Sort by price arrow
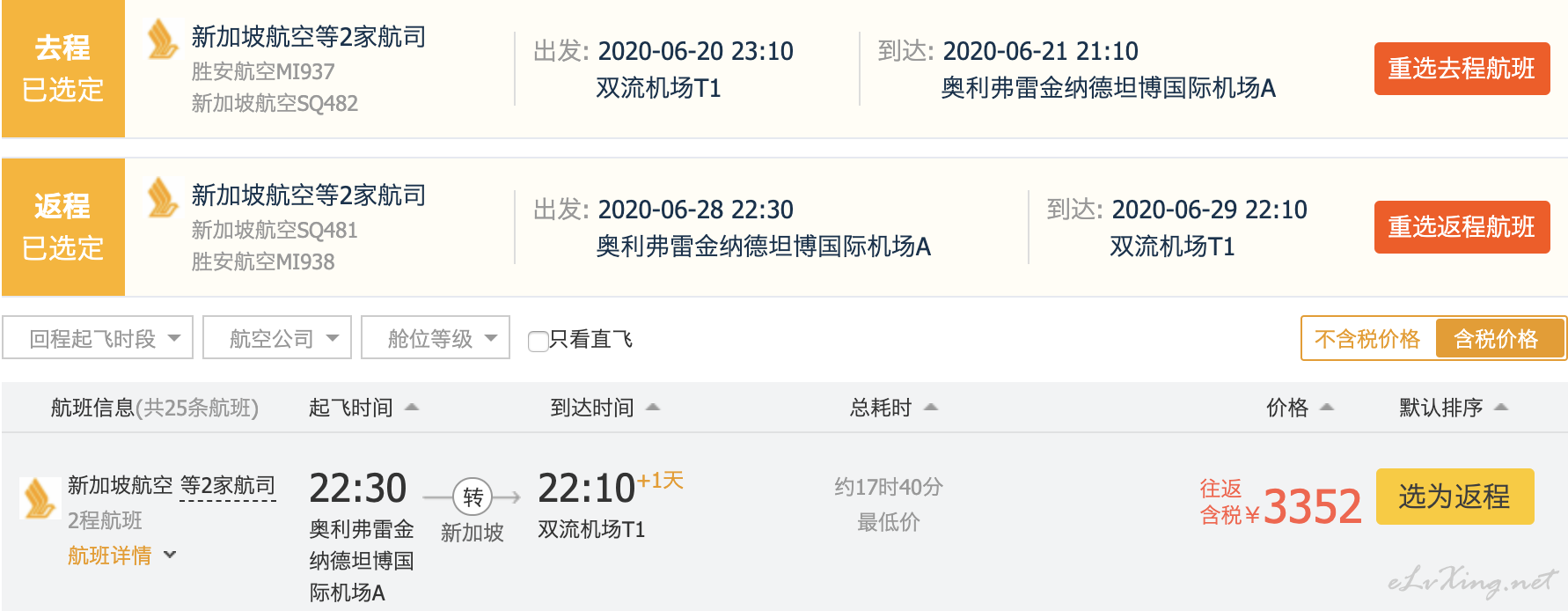Screen dimensions: 1568x611 point(1327,407)
